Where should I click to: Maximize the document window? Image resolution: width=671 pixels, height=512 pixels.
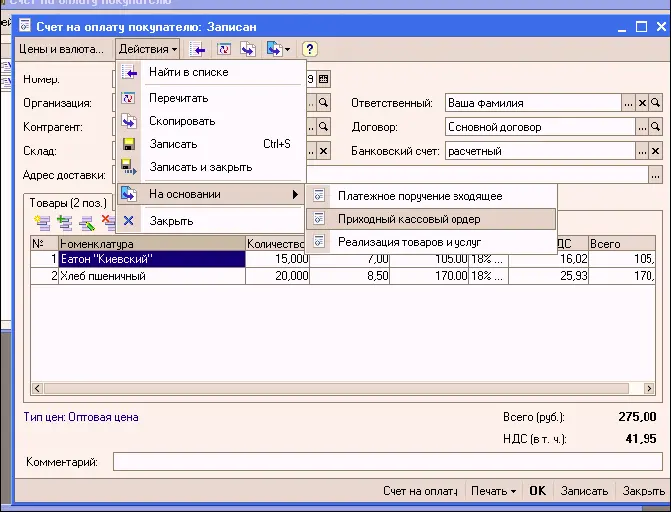(x=641, y=27)
